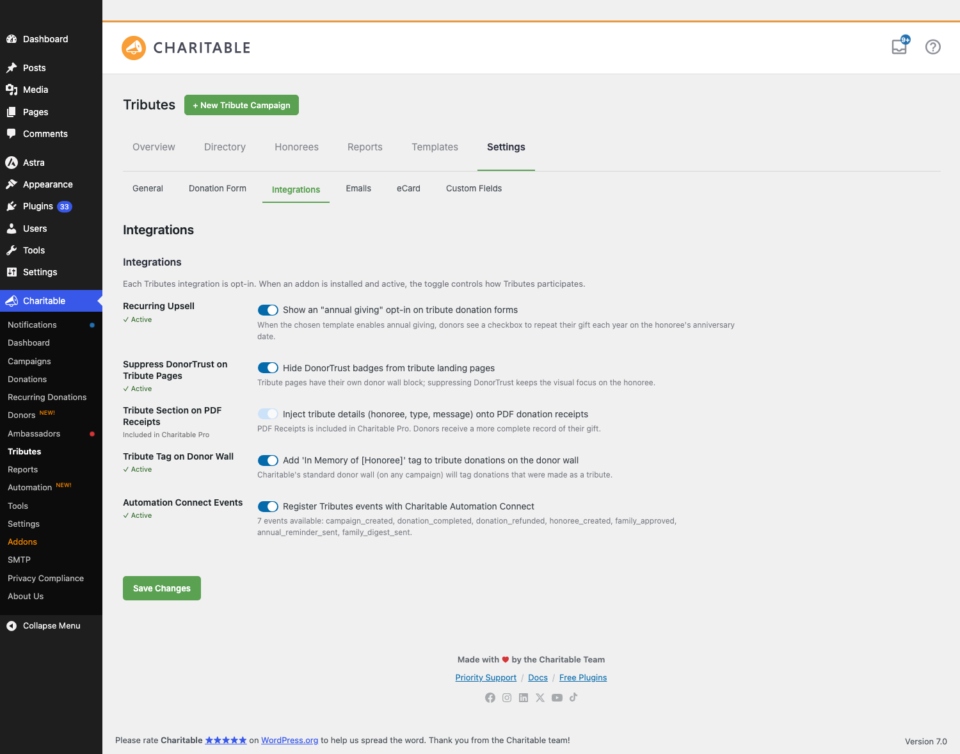This screenshot has height=754, width=960.
Task: Click the Users person icon
Action: click(11, 228)
